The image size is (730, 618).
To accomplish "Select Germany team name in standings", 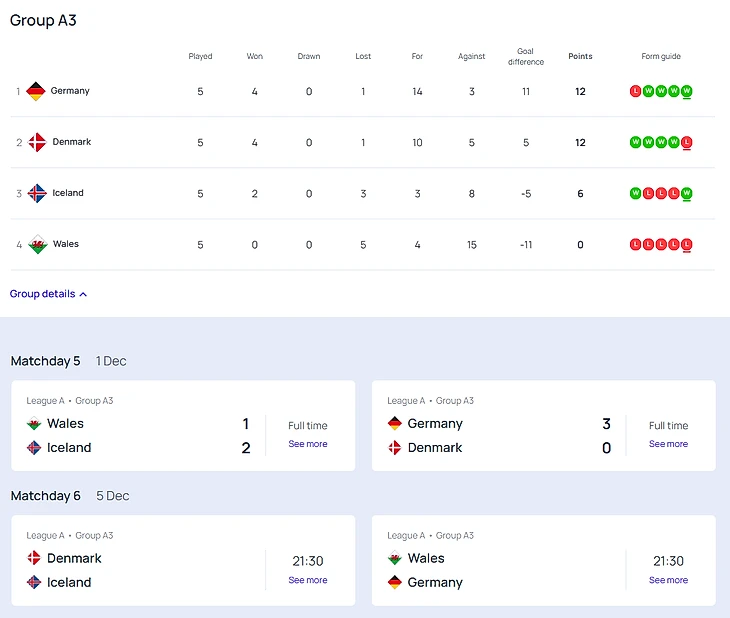I will click(x=70, y=91).
